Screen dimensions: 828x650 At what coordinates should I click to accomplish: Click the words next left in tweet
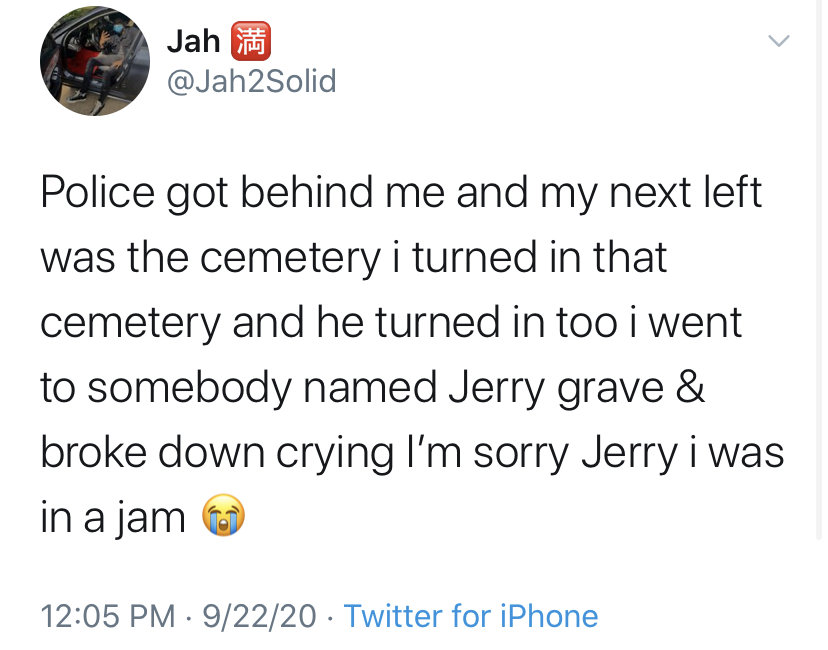pos(685,192)
